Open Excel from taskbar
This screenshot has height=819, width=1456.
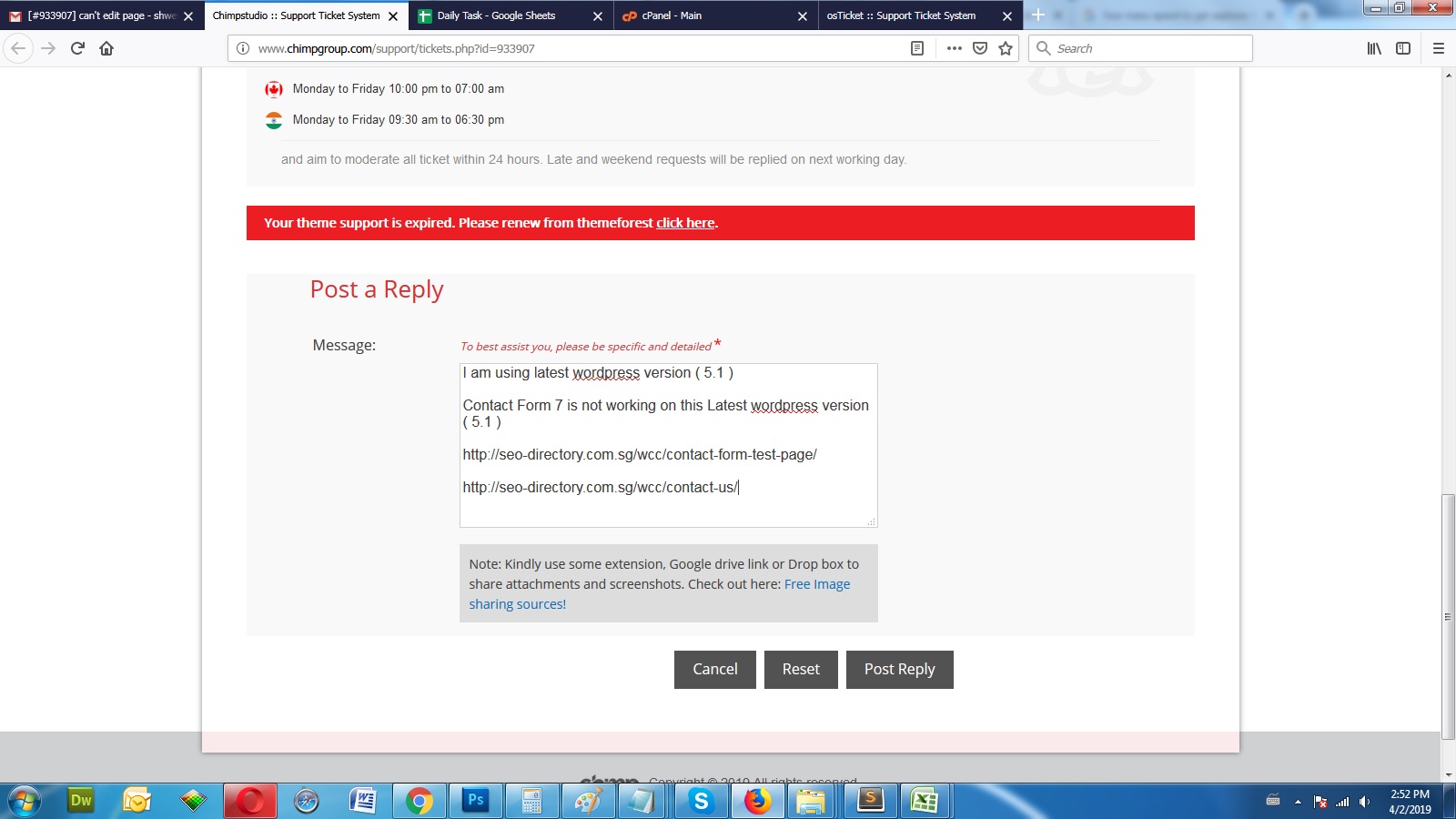point(925,801)
